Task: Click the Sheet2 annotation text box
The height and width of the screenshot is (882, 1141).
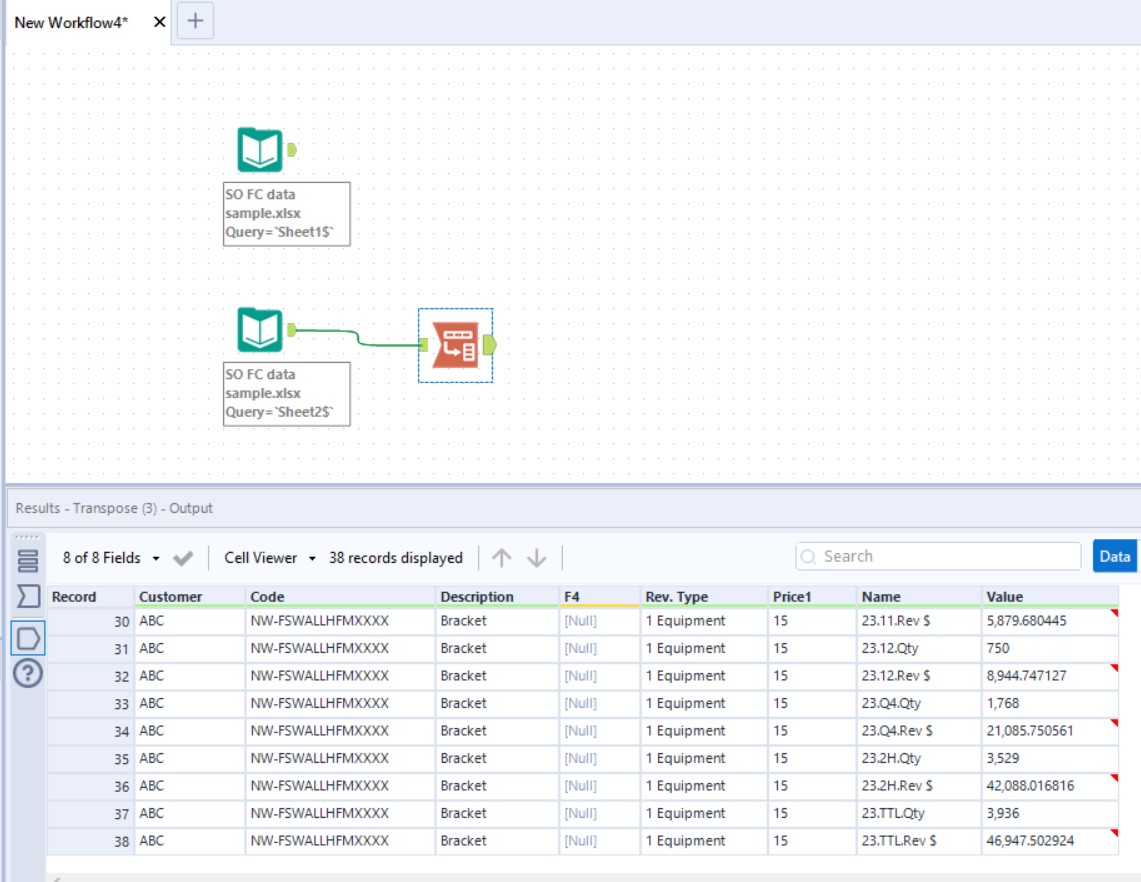Action: coord(286,394)
